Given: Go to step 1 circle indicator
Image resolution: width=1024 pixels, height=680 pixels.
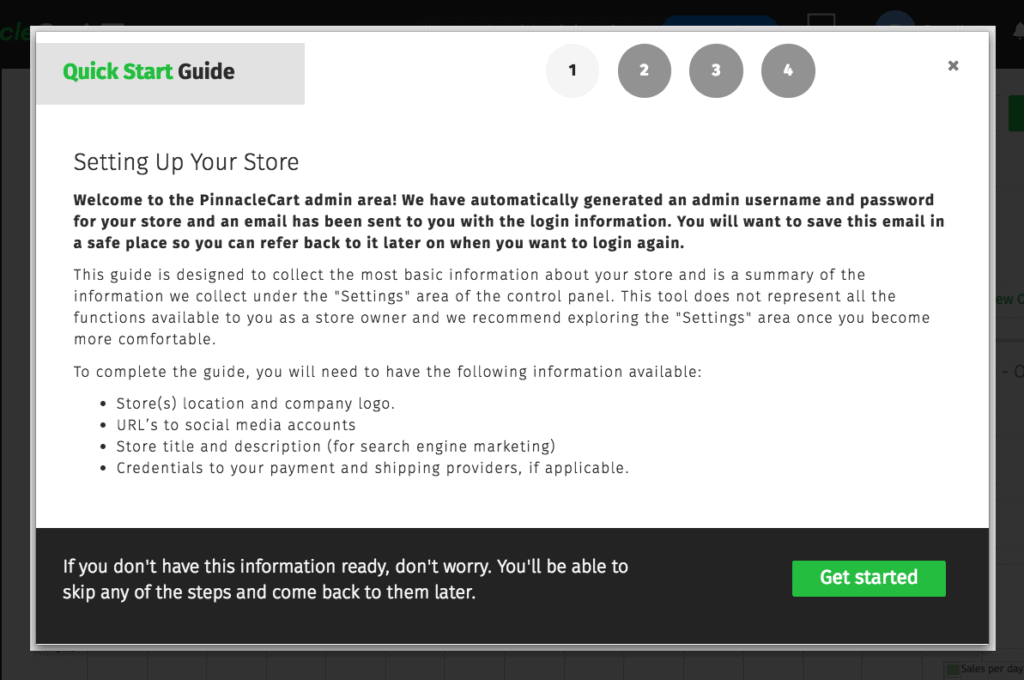Looking at the screenshot, I should point(572,71).
